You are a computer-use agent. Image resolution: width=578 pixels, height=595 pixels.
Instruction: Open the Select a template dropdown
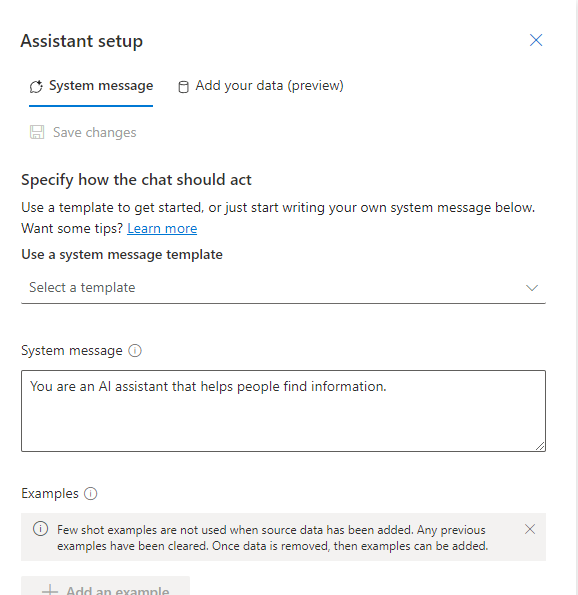[x=283, y=288]
